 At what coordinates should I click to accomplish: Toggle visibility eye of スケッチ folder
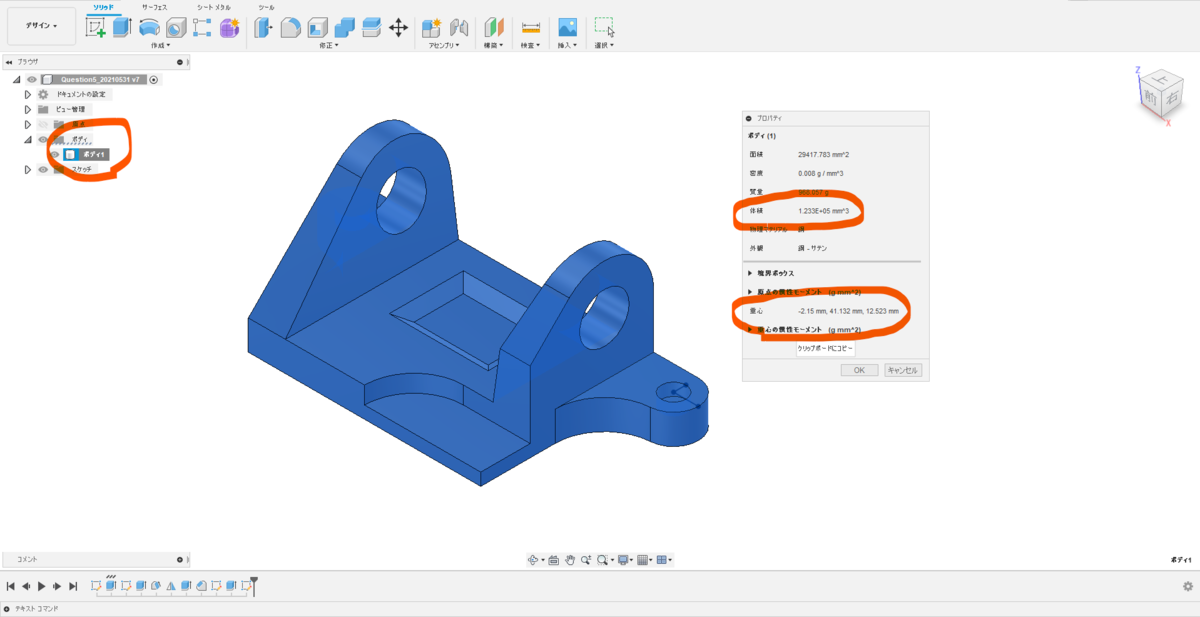pyautogui.click(x=43, y=169)
